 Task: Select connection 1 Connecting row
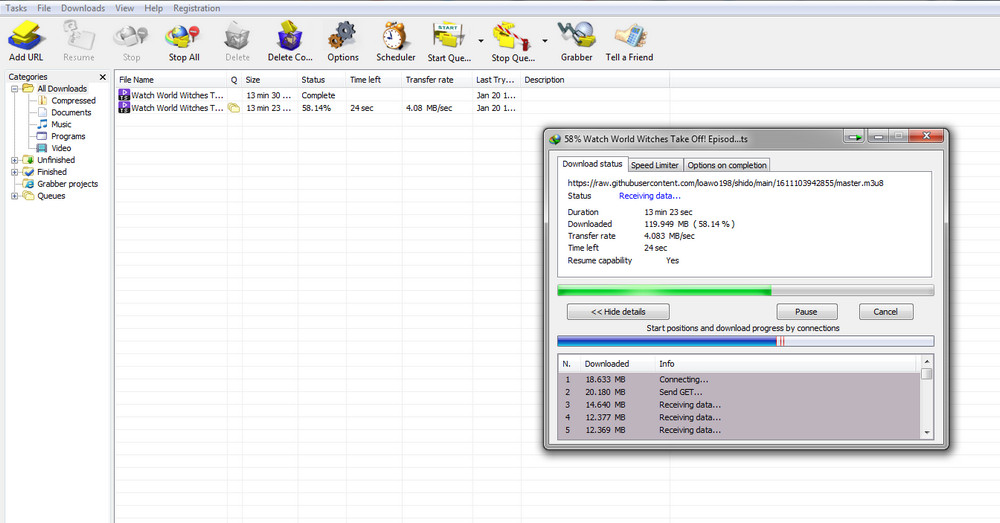740,379
